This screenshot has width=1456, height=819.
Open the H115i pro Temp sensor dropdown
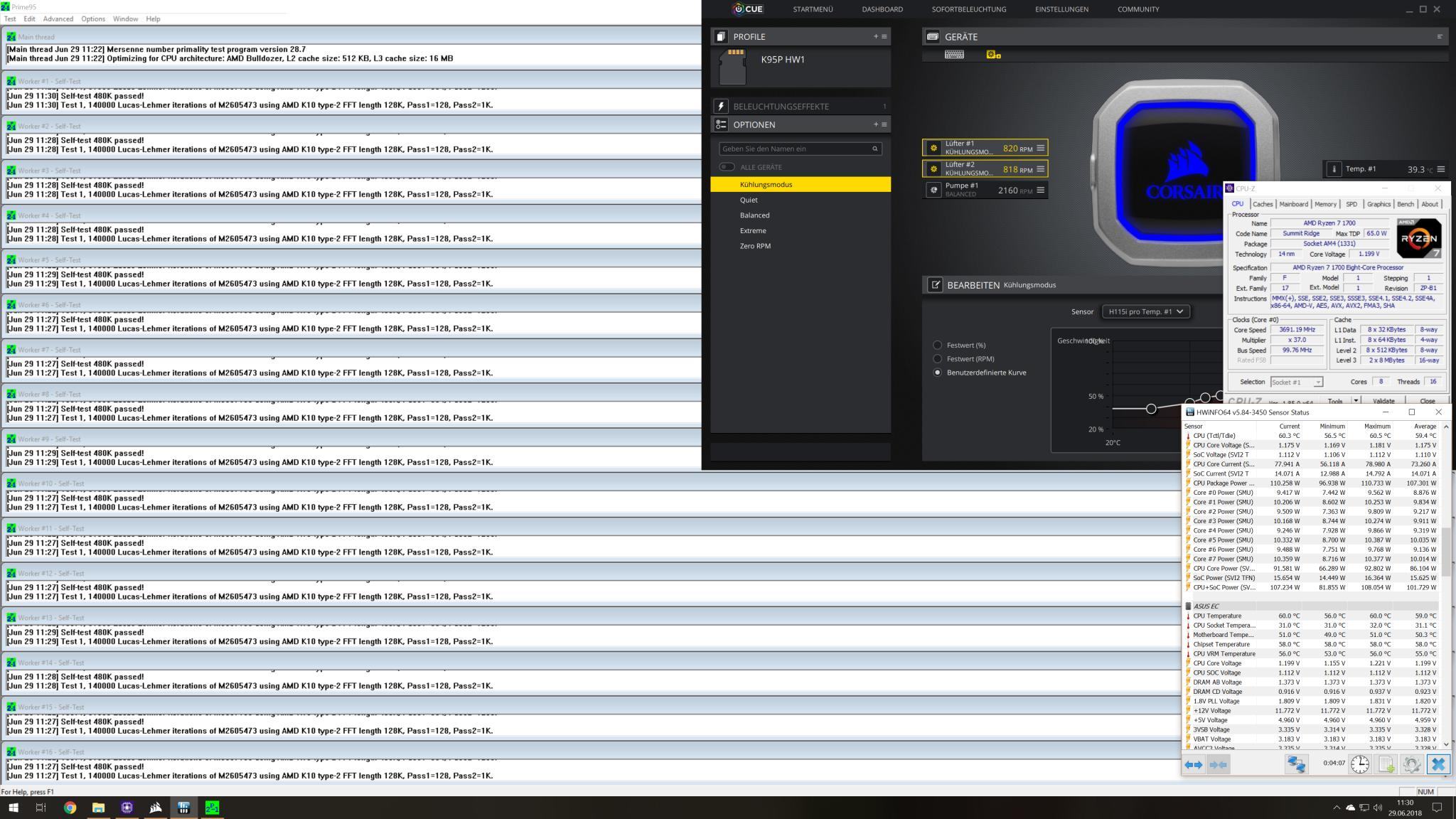[1145, 311]
